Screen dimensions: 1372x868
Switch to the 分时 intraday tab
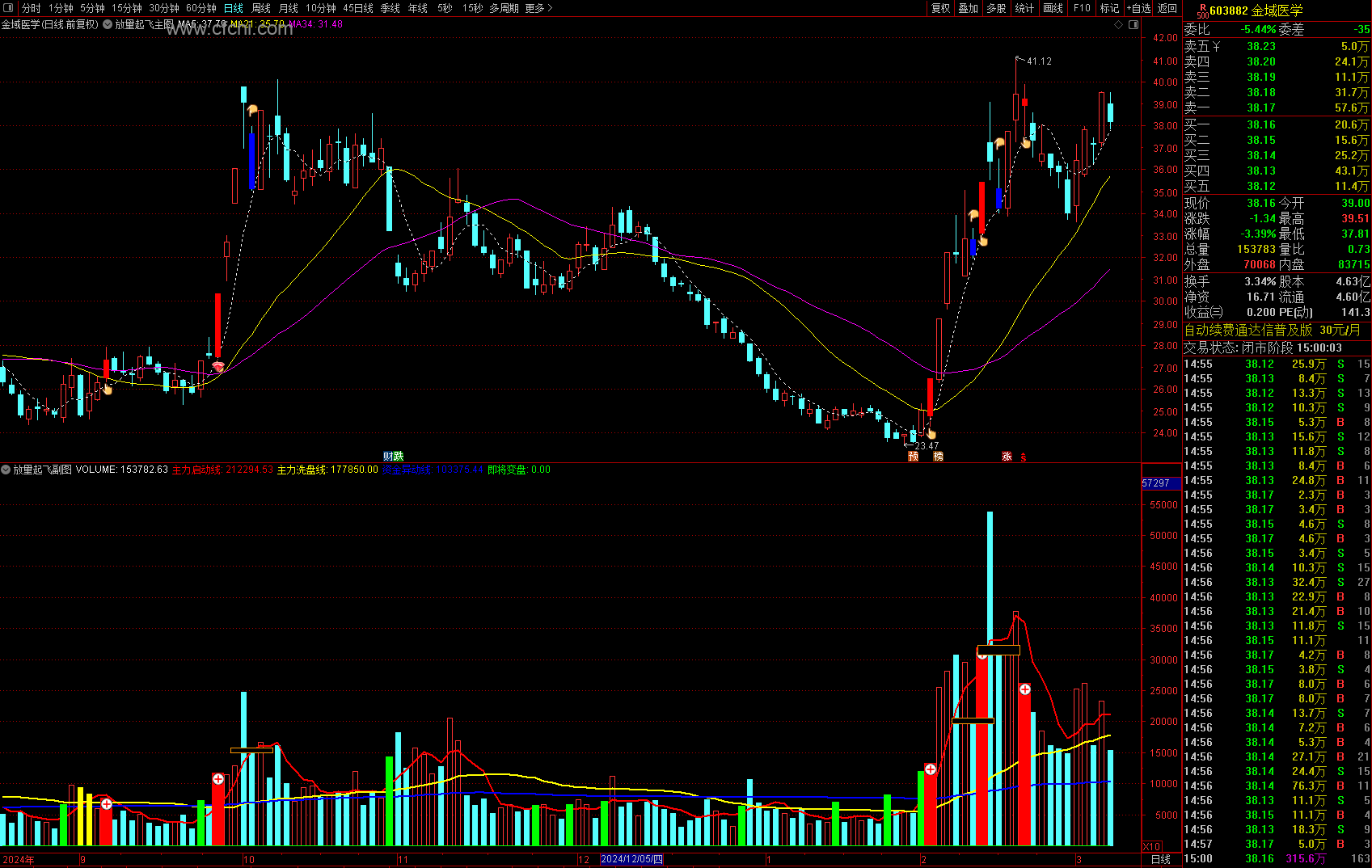click(x=32, y=8)
